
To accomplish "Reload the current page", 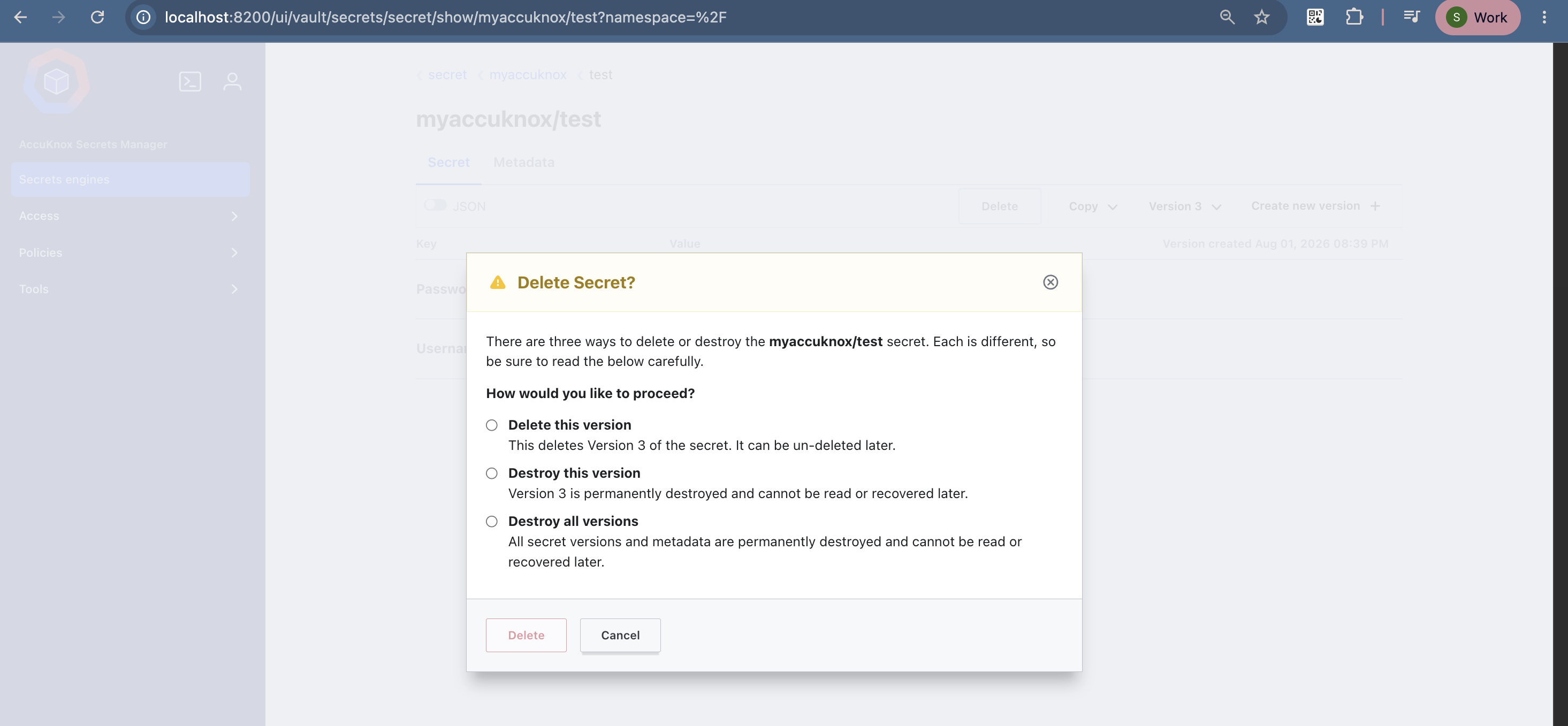I will [97, 17].
